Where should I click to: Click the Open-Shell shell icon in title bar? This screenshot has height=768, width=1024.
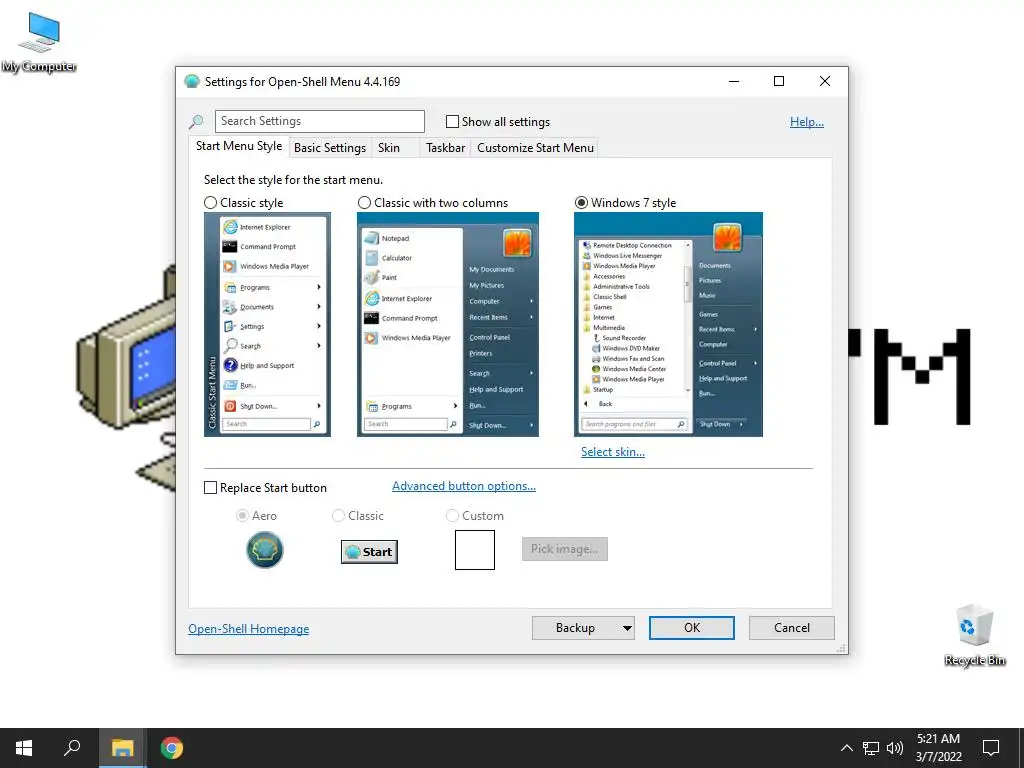point(192,82)
